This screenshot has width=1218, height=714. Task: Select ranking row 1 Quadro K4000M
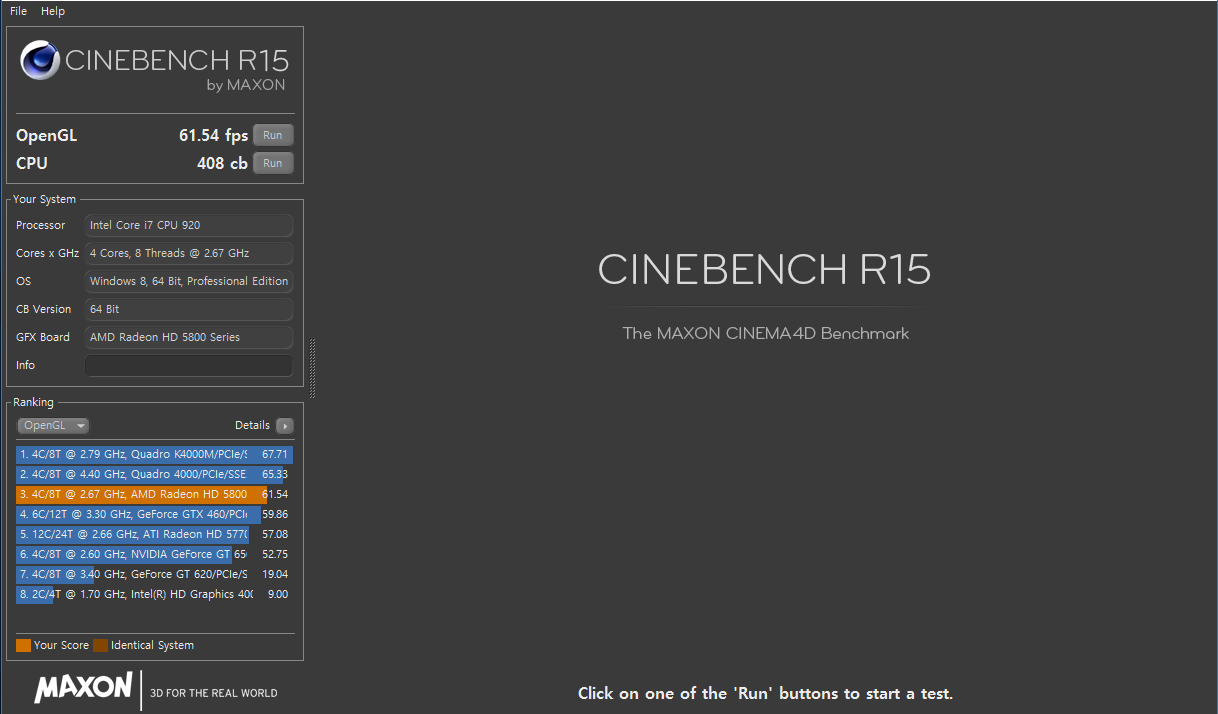[155, 454]
